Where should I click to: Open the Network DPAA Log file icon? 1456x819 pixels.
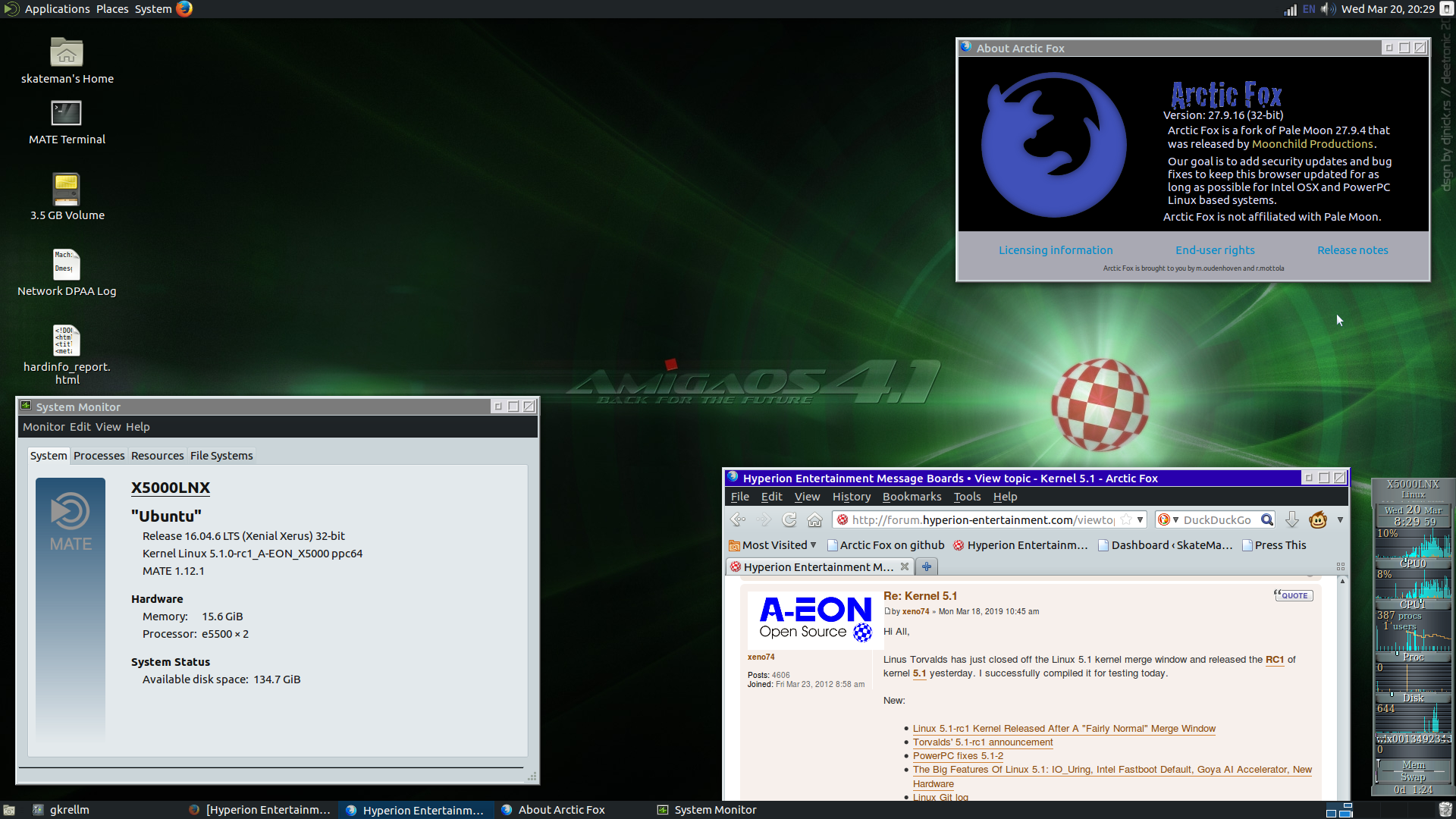tap(67, 273)
